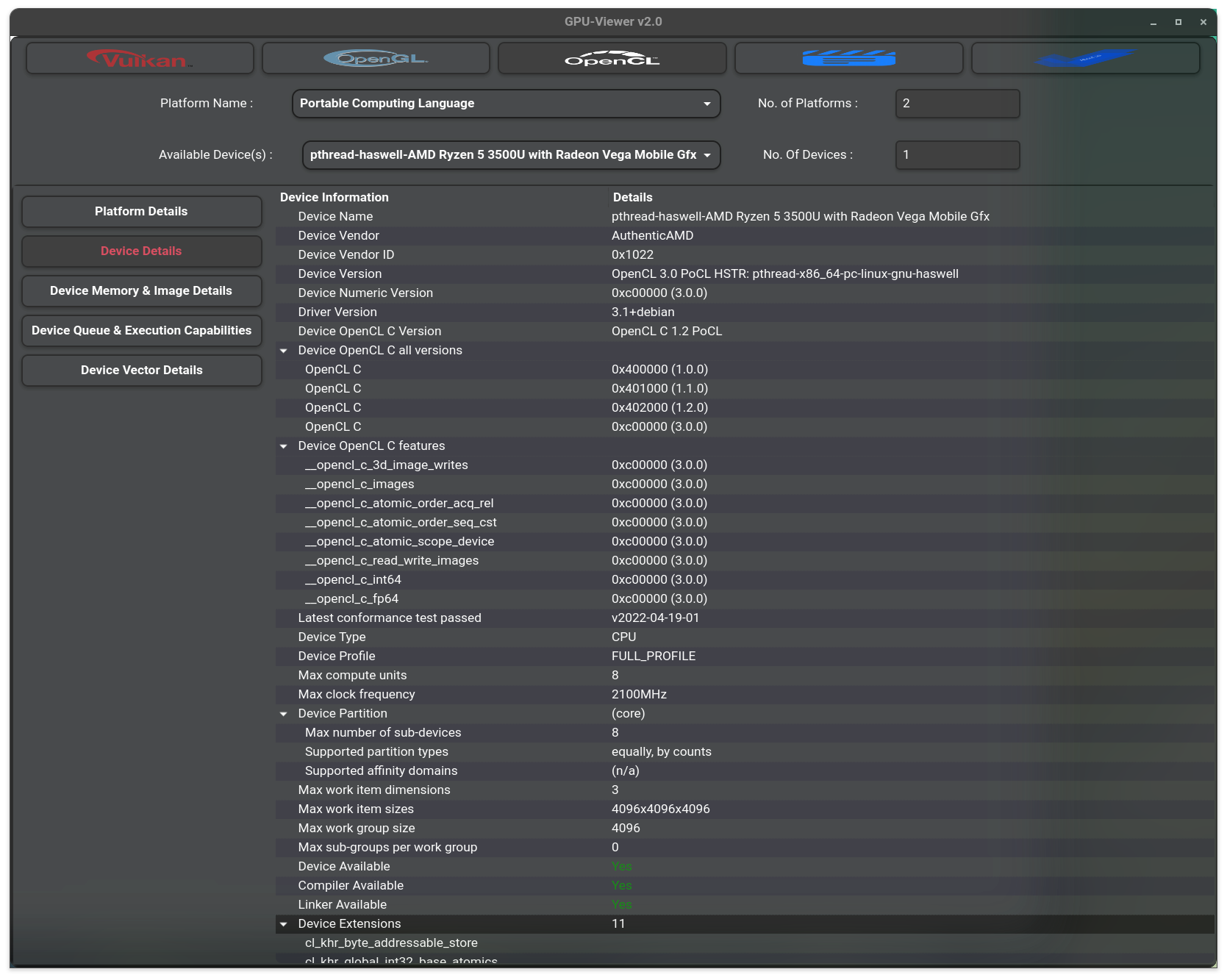Select Device Queue & Execution Capabilities
Screen dimensions: 1227x980
tap(141, 330)
